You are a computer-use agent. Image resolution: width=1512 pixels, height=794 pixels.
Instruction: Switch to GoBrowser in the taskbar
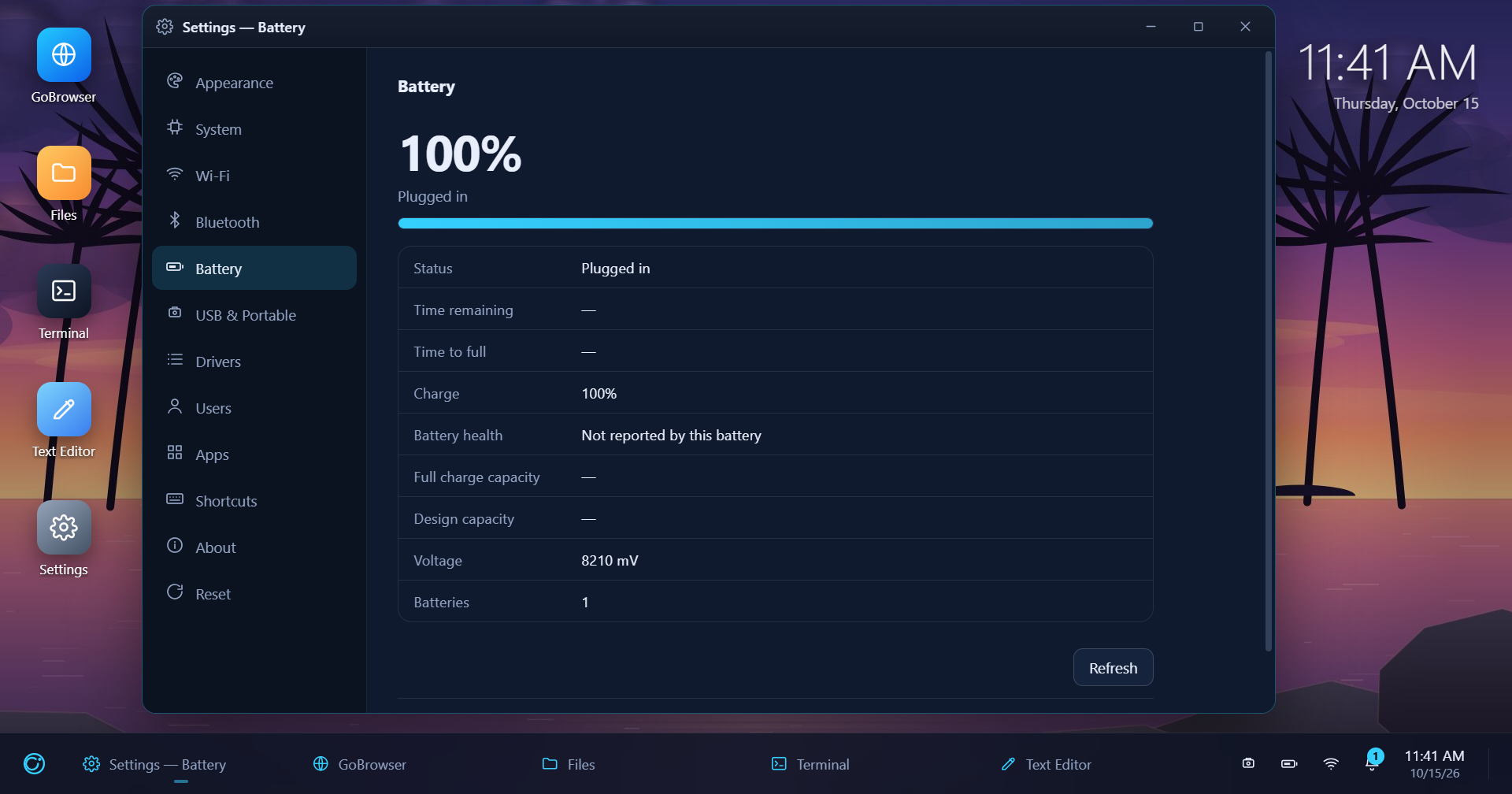(x=360, y=764)
